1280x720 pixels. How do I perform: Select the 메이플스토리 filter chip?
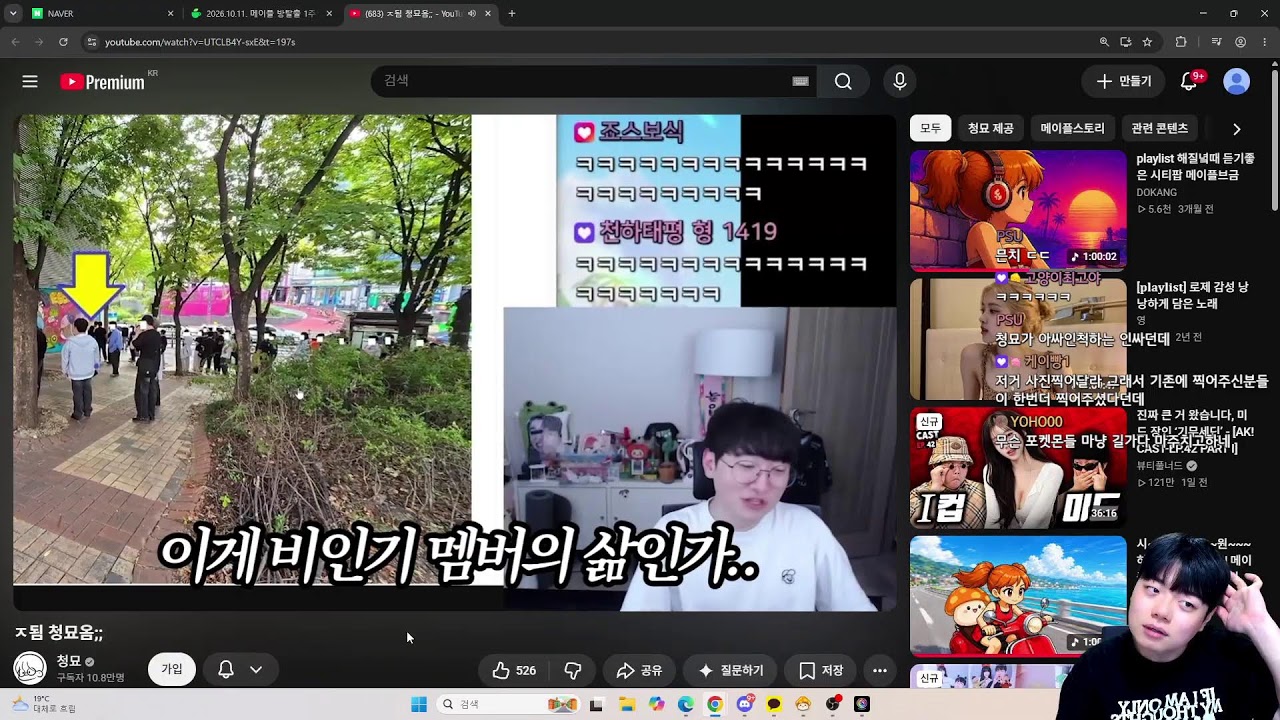tap(1072, 129)
